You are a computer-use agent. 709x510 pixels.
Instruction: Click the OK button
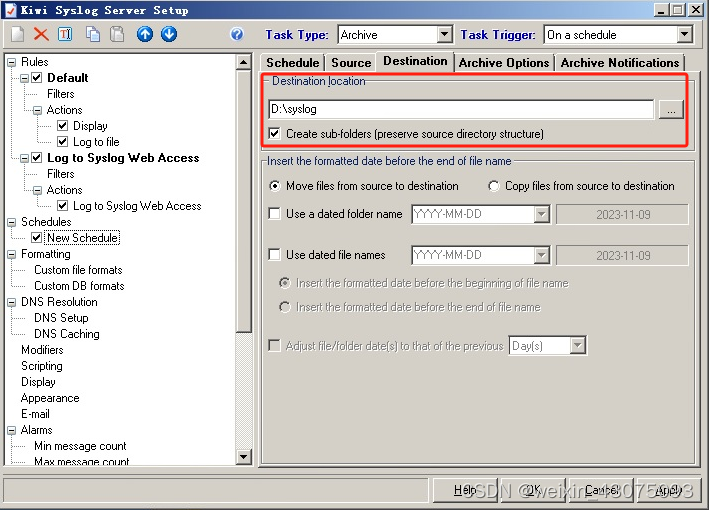(533, 490)
